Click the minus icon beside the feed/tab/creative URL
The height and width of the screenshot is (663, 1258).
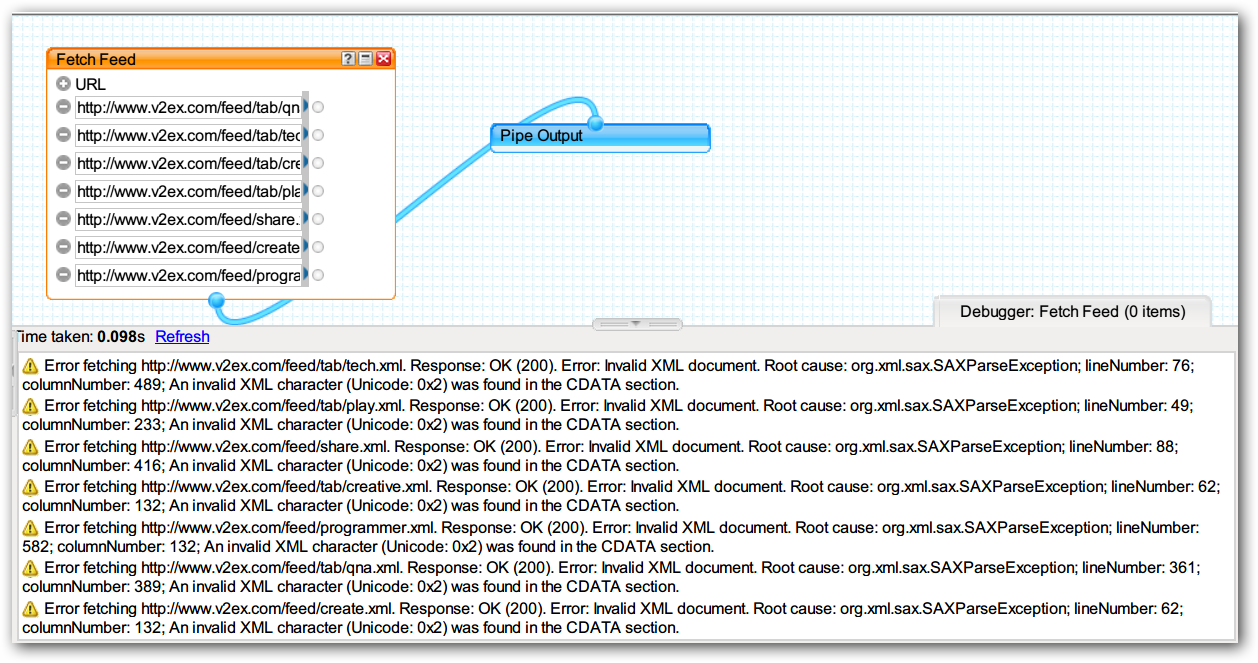tap(63, 163)
